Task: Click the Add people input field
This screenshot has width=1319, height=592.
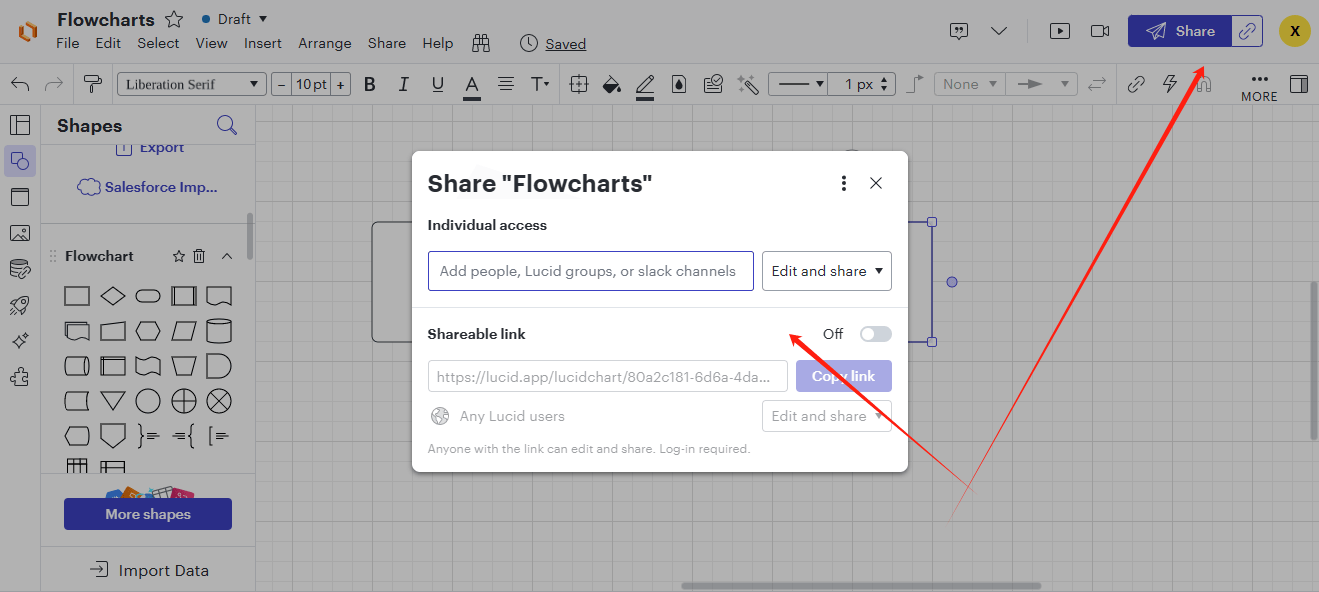Action: 590,271
